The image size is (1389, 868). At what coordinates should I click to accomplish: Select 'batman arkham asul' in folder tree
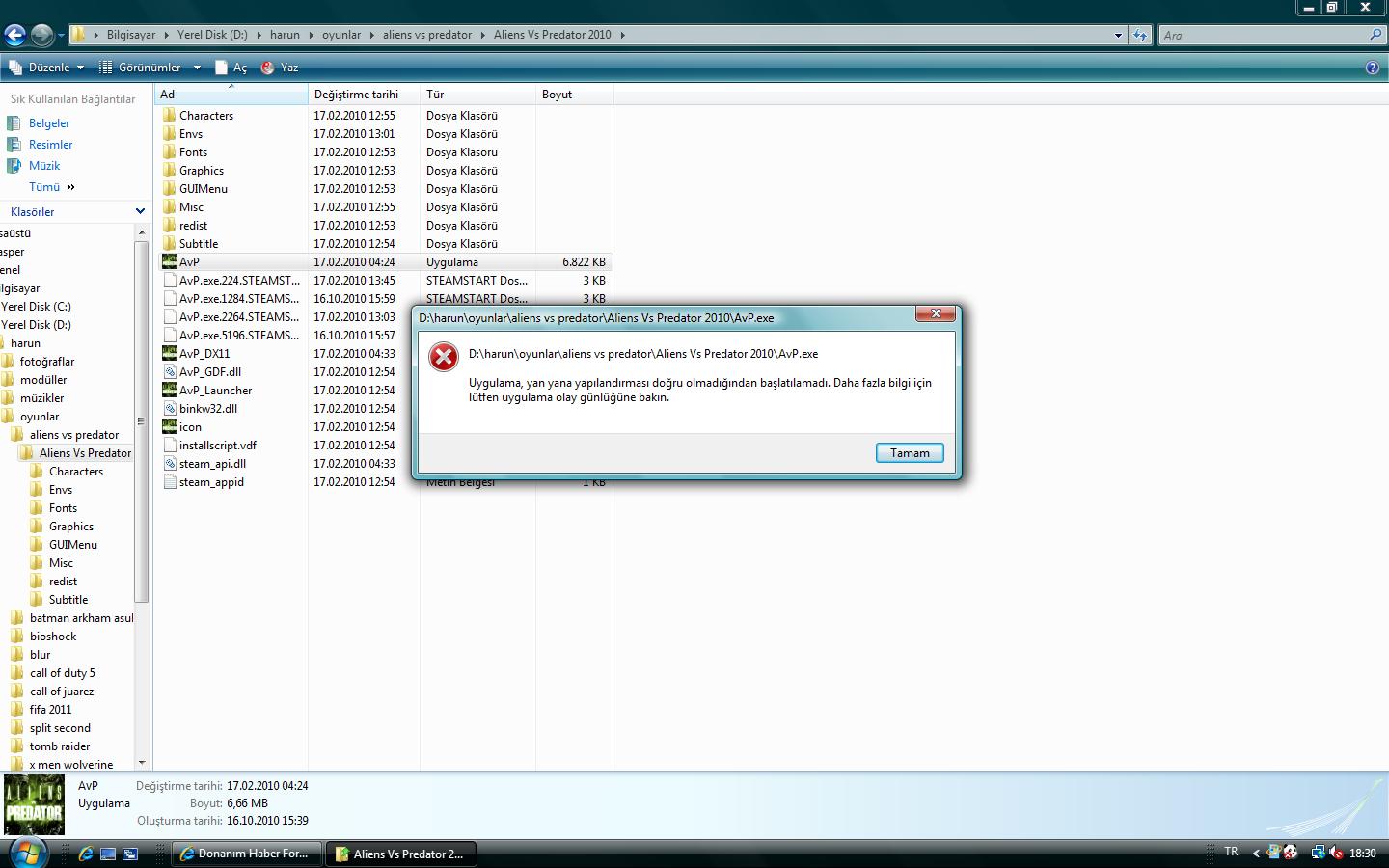pyautogui.click(x=81, y=618)
